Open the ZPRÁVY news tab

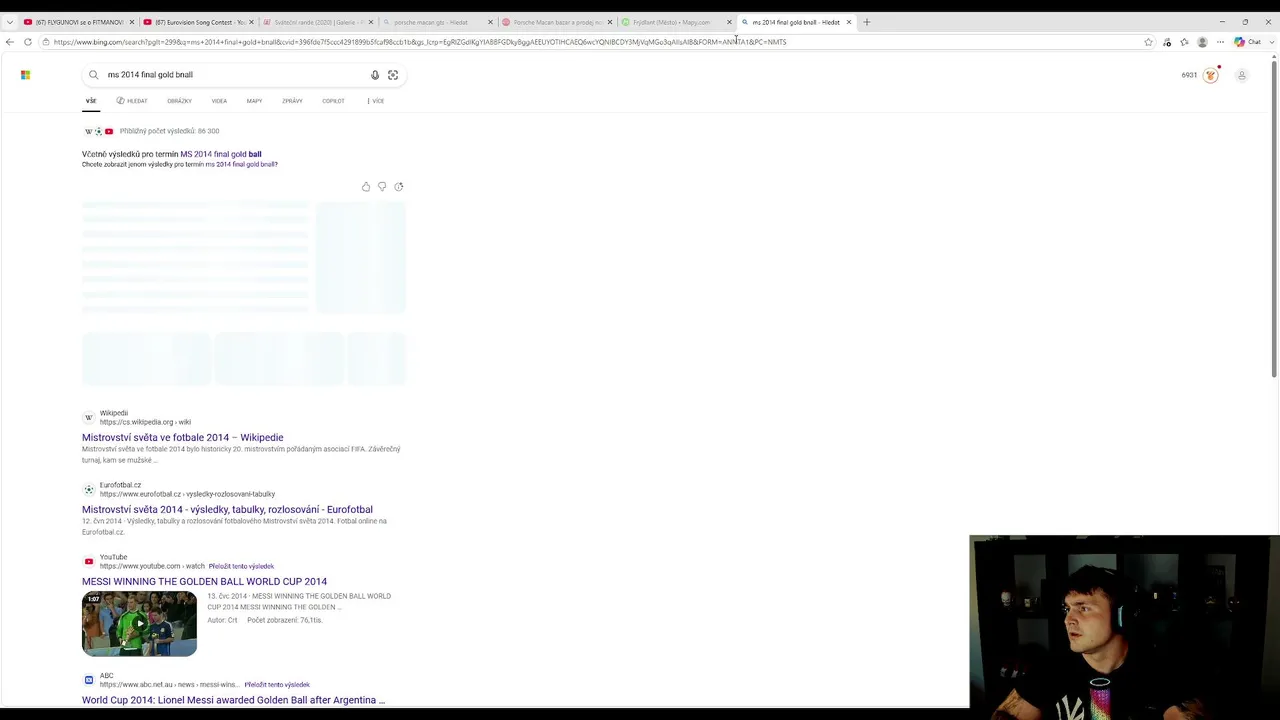[x=292, y=101]
